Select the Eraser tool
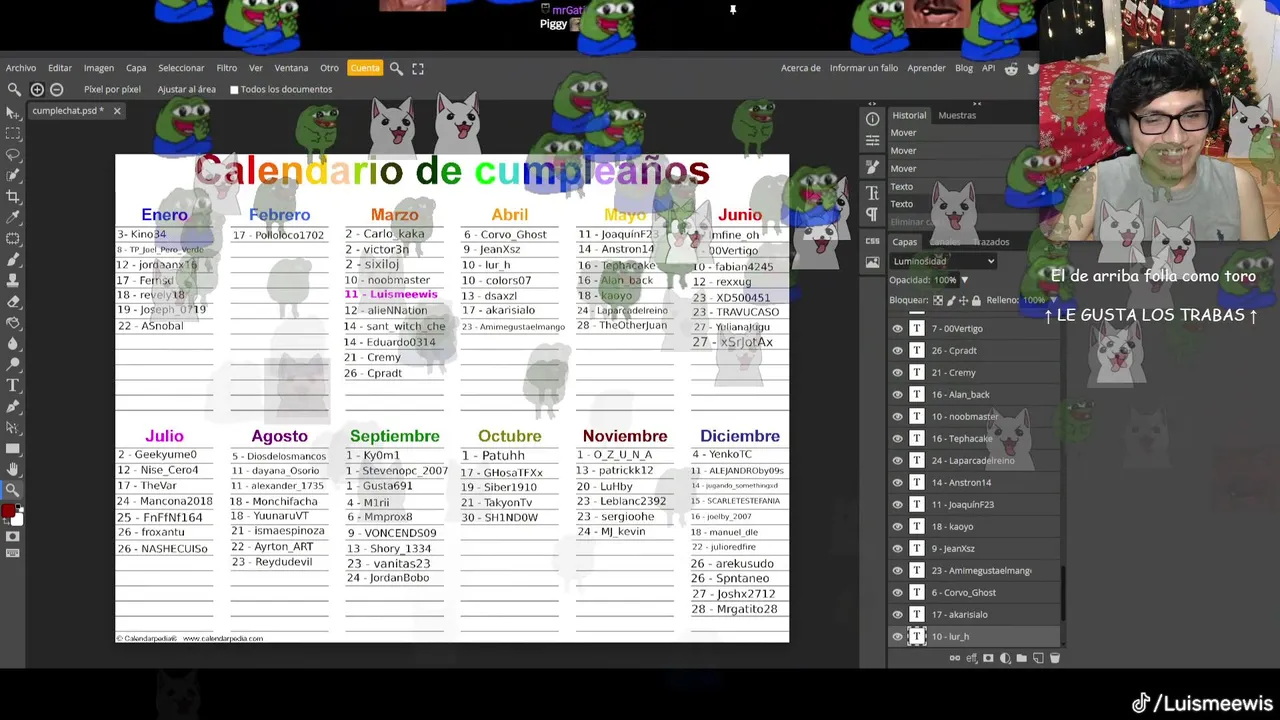1280x720 pixels. pyautogui.click(x=13, y=302)
